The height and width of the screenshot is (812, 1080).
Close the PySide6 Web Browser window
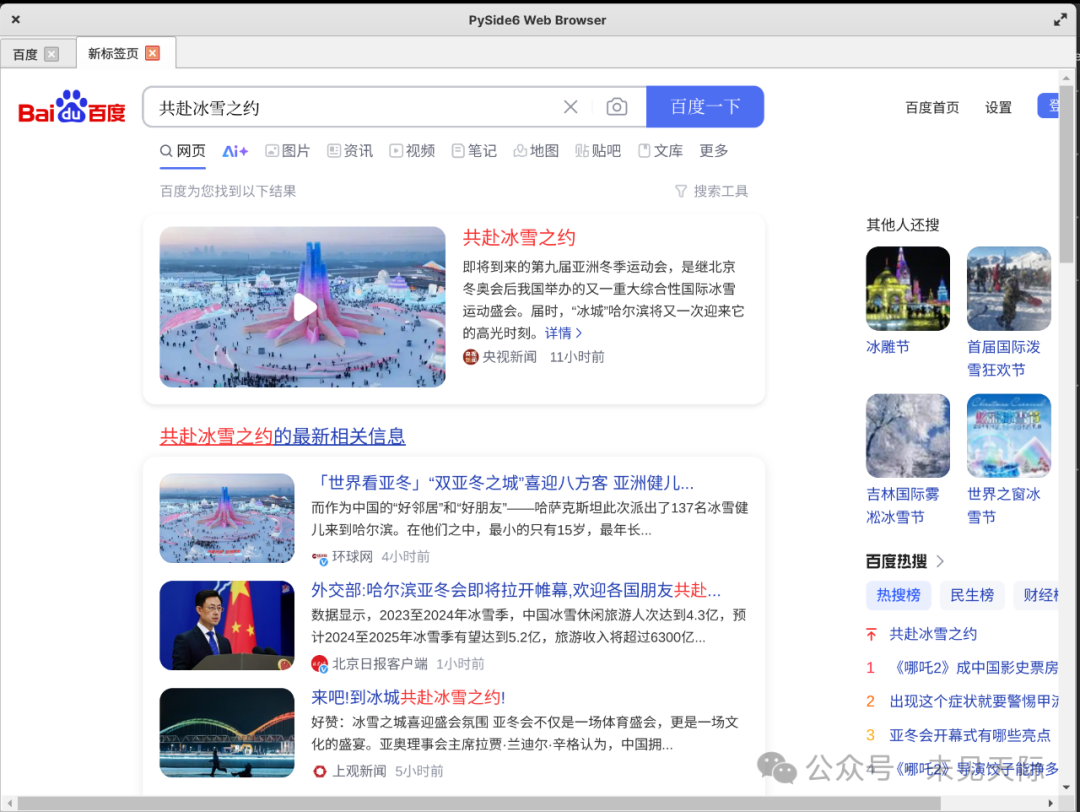[15, 19]
